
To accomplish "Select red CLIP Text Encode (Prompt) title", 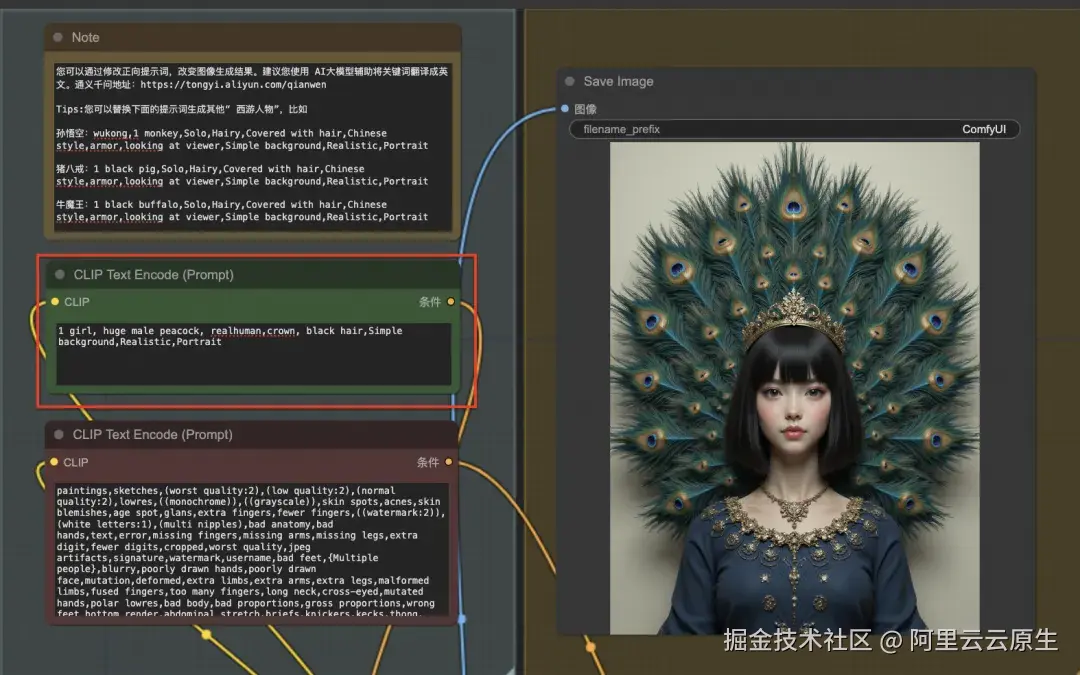I will pos(153,435).
